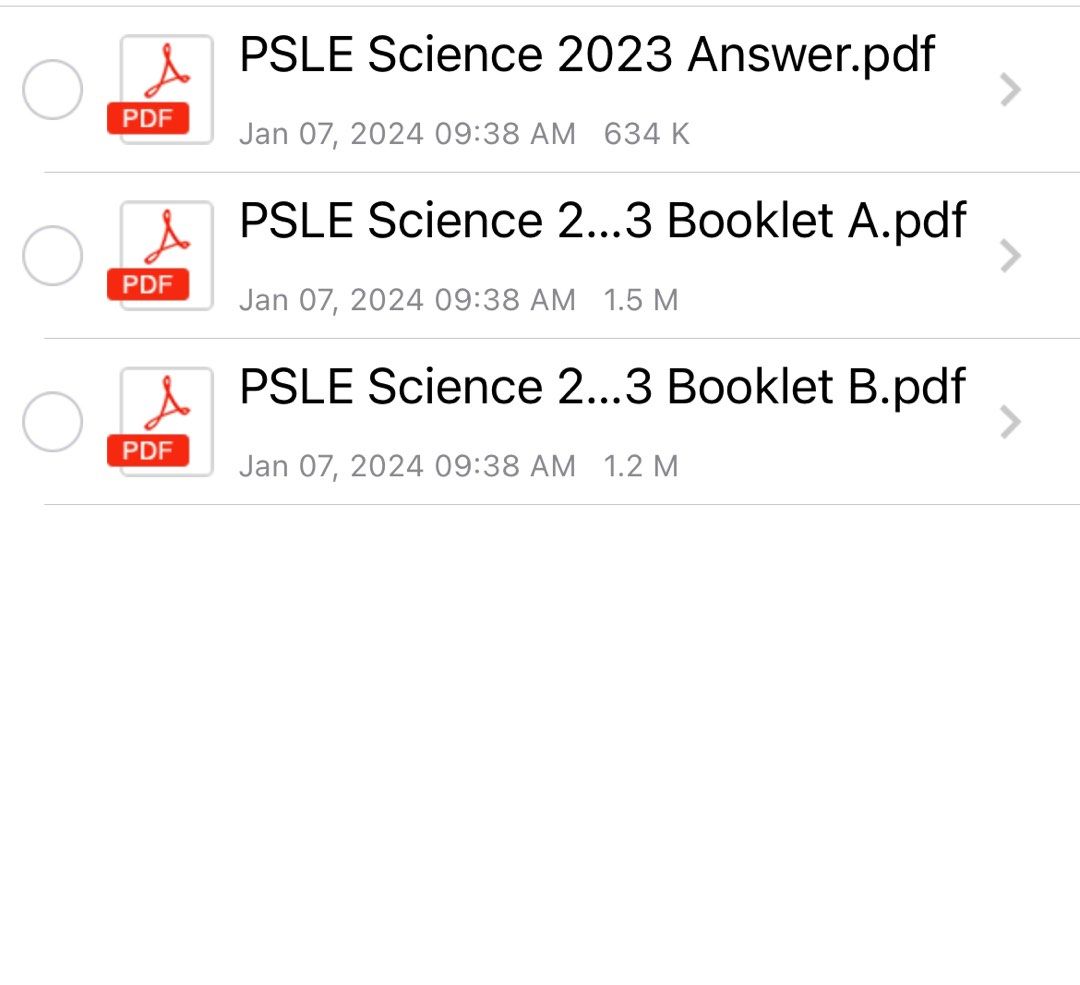Screen dimensions: 1080x985
Task: Expand details with the chevron beside Booklet B
Action: pos(1011,422)
